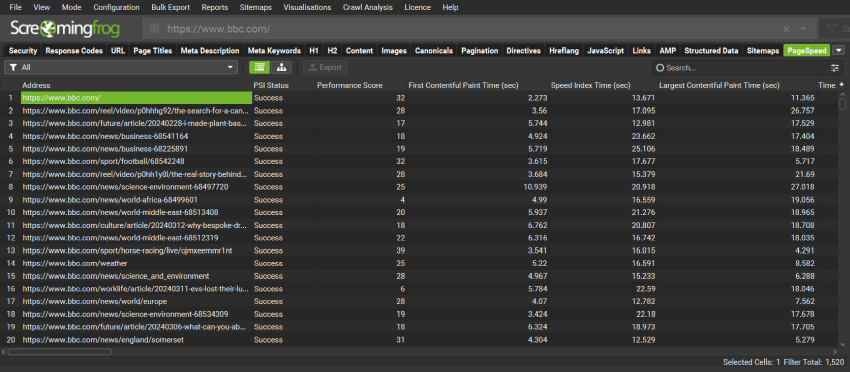Screen dimensions: 850x372
Task: Select the news/england/somerset address
Action: [x=103, y=340]
